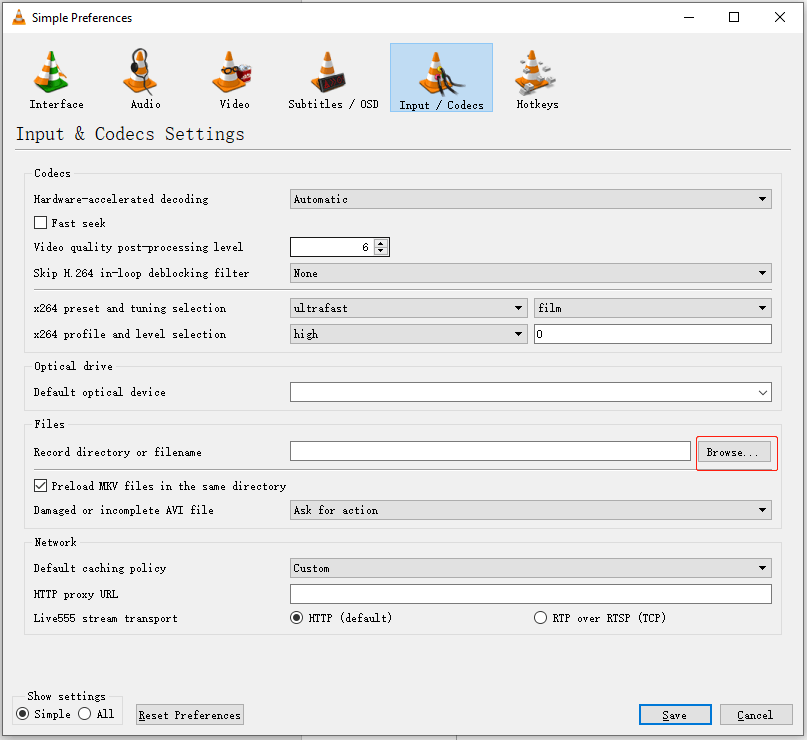Open x264 preset dropdown showing ultrafast
Image resolution: width=807 pixels, height=740 pixels.
pos(409,308)
